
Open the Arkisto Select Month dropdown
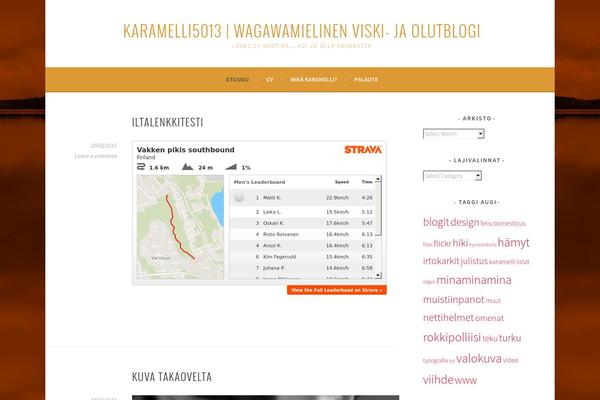click(453, 134)
